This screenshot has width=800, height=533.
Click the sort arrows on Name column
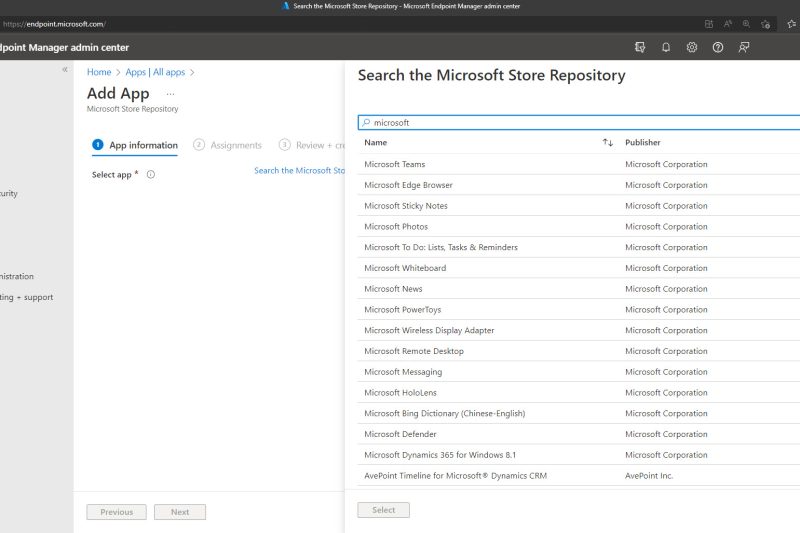point(608,142)
